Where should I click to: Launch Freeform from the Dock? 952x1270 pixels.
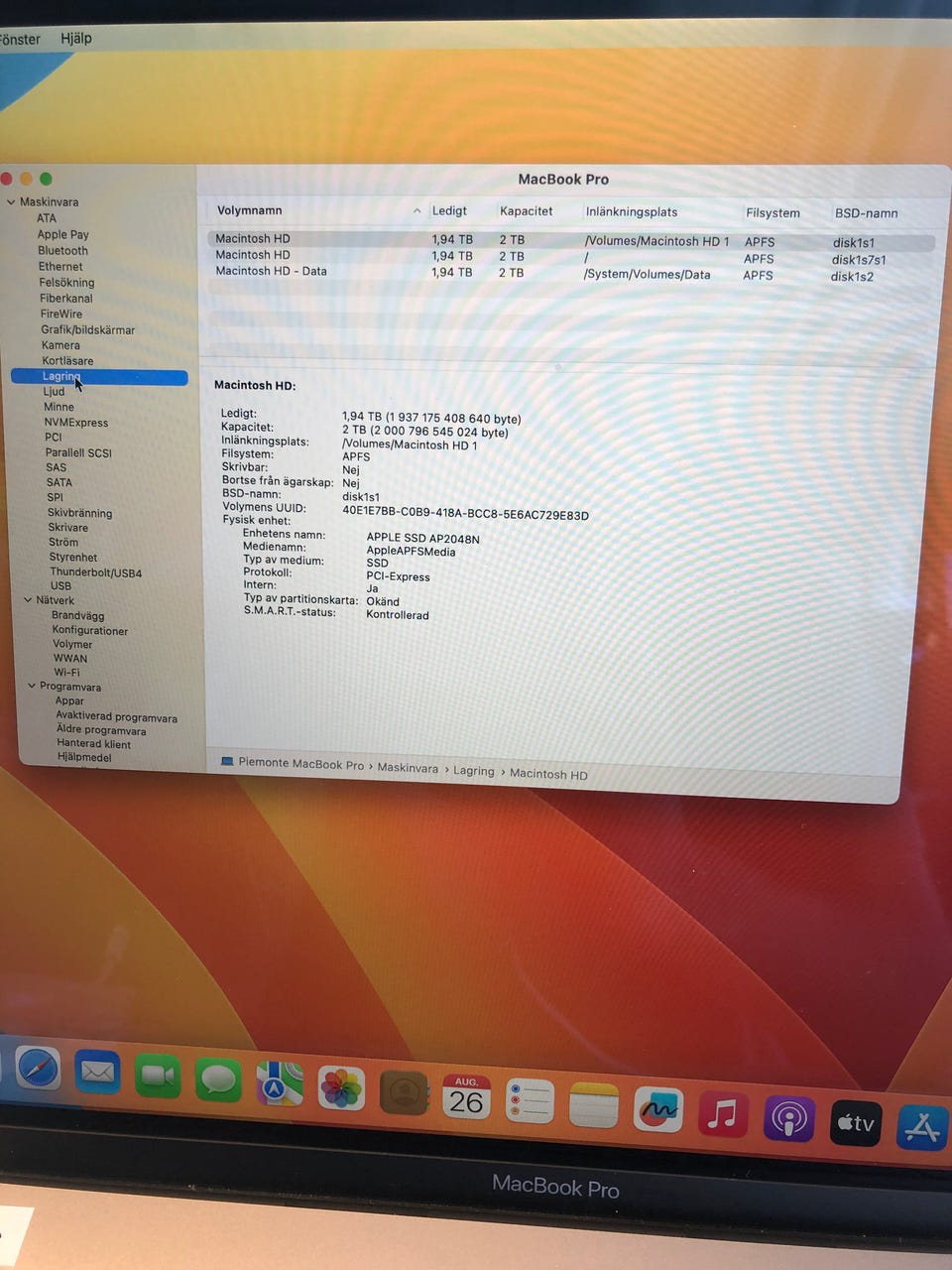click(658, 1109)
